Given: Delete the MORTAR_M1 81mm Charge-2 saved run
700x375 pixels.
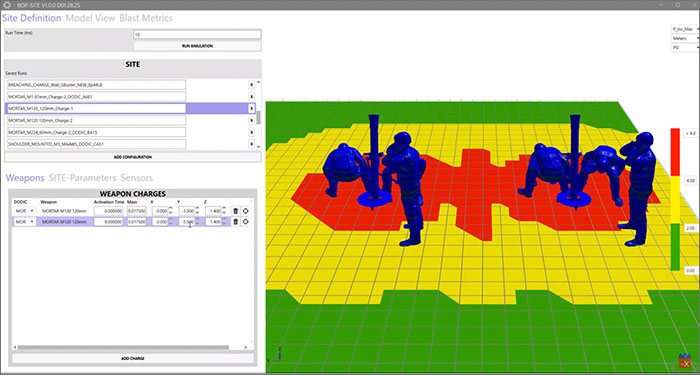Looking at the screenshot, I should [x=251, y=96].
